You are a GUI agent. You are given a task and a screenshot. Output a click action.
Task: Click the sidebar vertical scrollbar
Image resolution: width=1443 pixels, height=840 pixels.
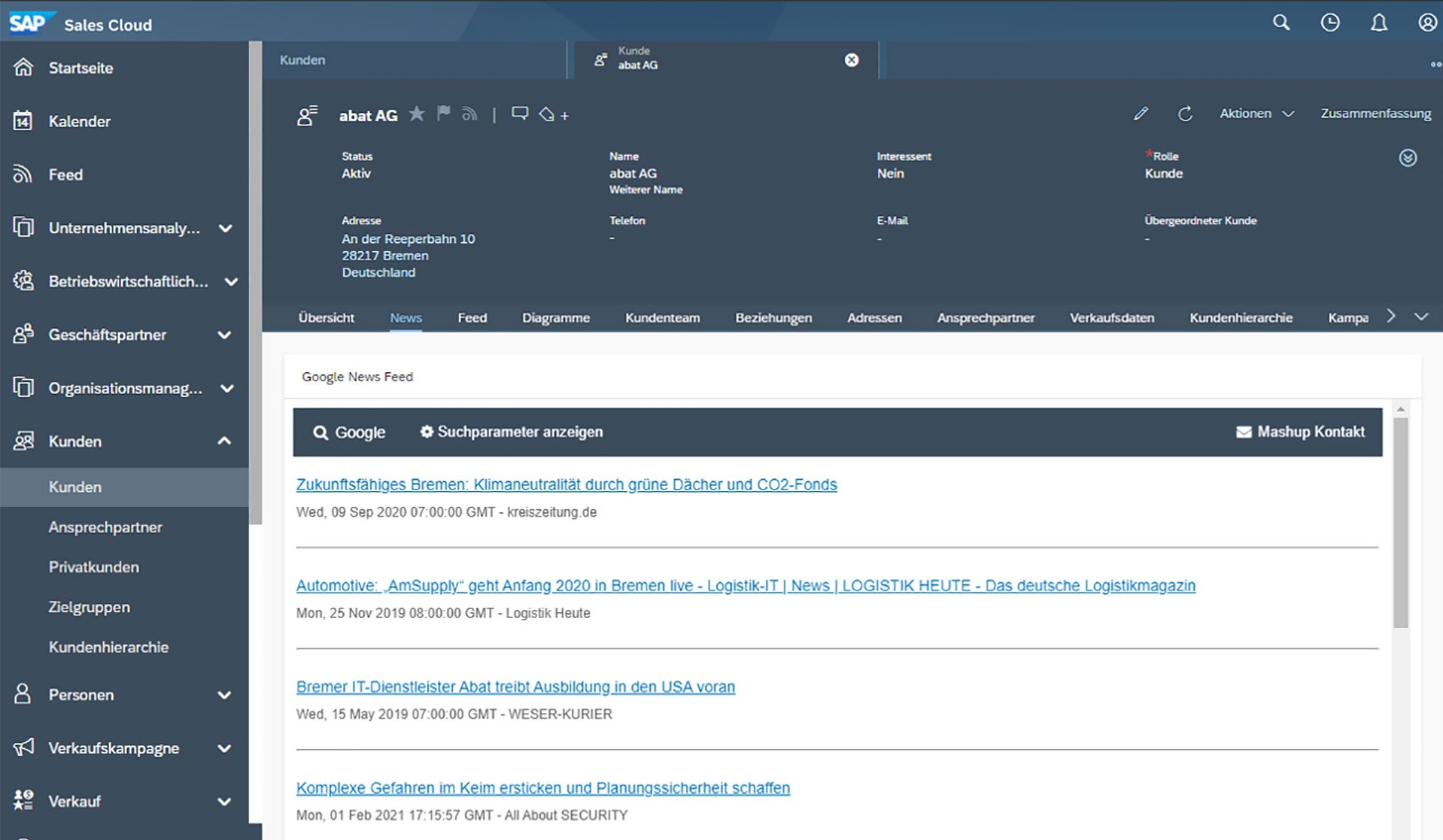(x=256, y=282)
